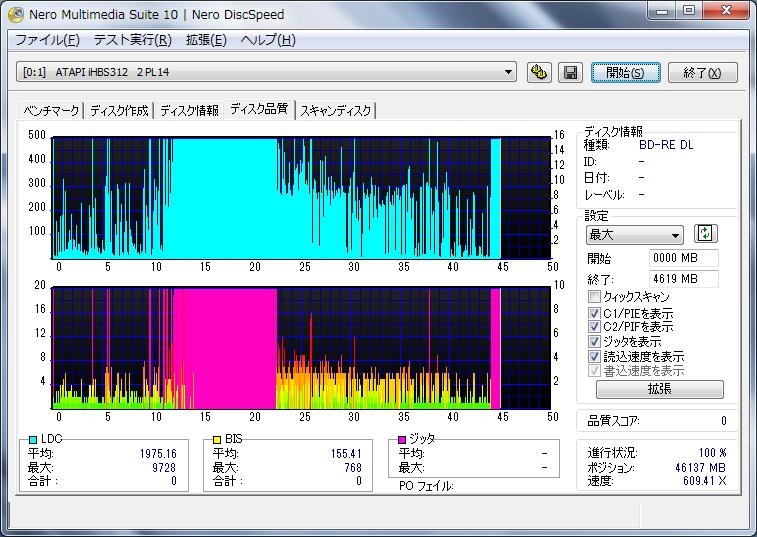This screenshot has width=757, height=537.
Task: Click the 品質スコア value 0
Action: 724,421
